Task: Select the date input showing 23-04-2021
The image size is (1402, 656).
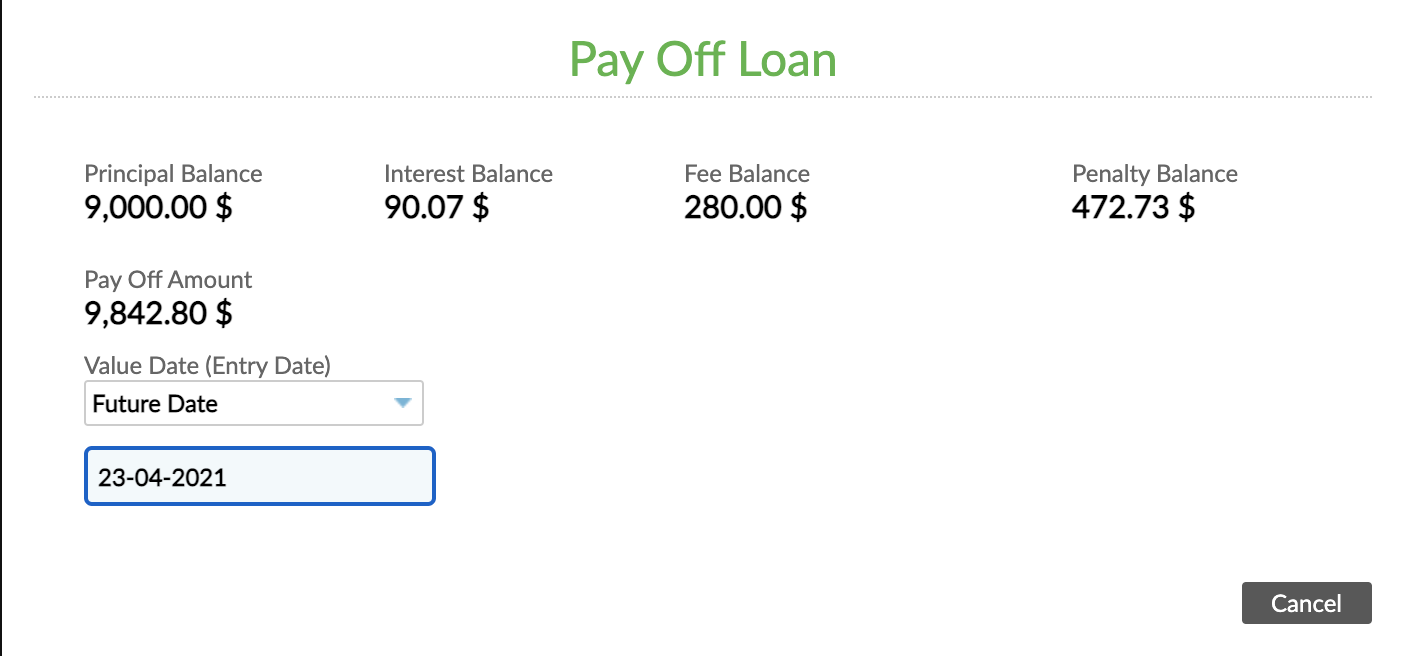Action: (x=259, y=476)
